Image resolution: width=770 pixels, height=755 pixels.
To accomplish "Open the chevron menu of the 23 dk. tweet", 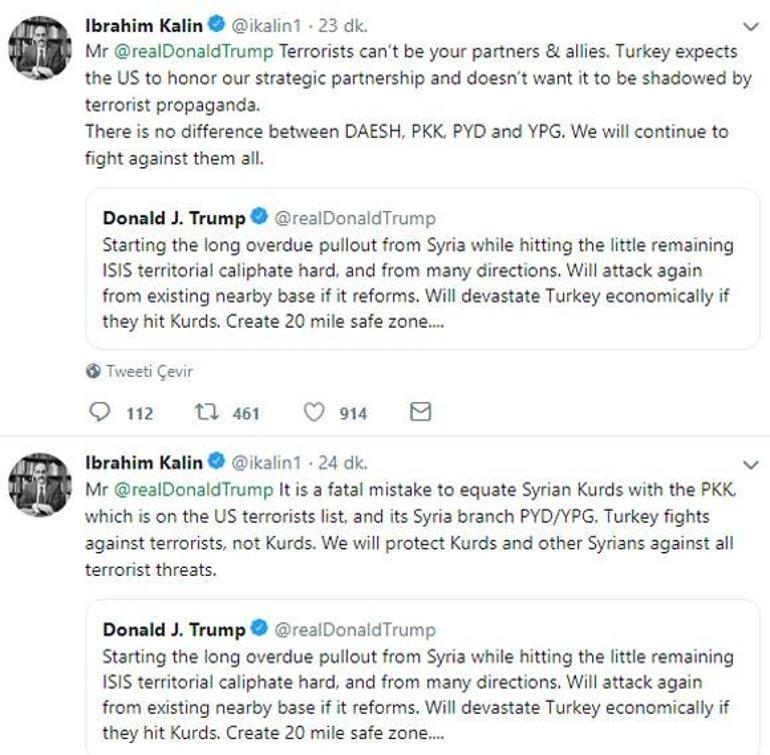I will click(751, 27).
